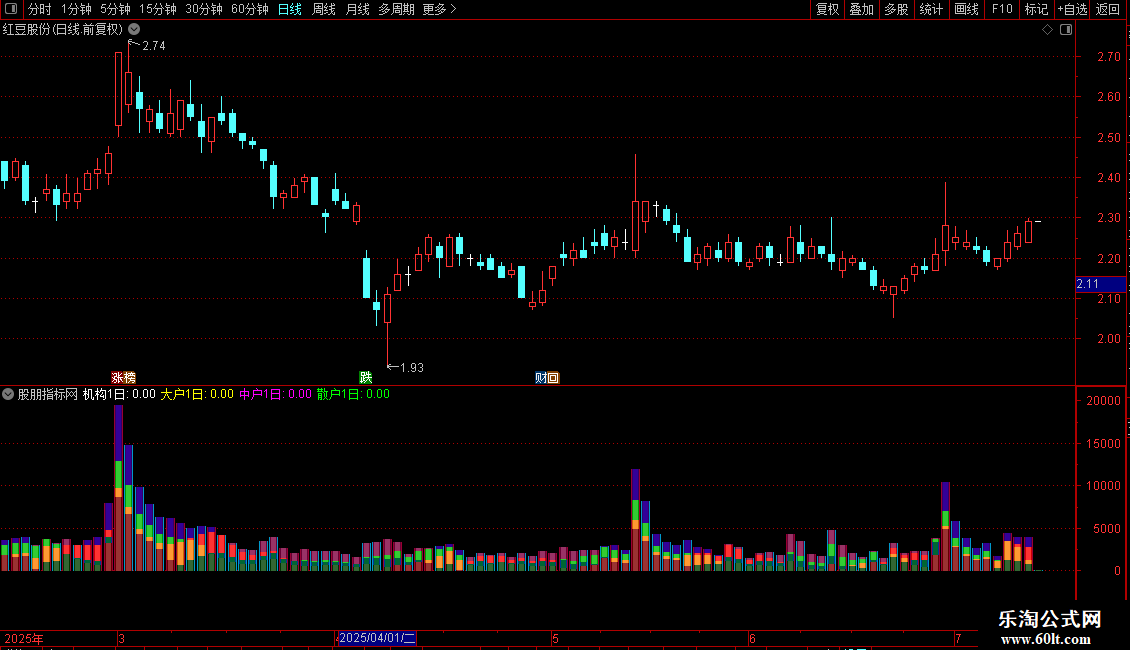
Task: Open the 统计 statistics tool
Action: pos(930,9)
